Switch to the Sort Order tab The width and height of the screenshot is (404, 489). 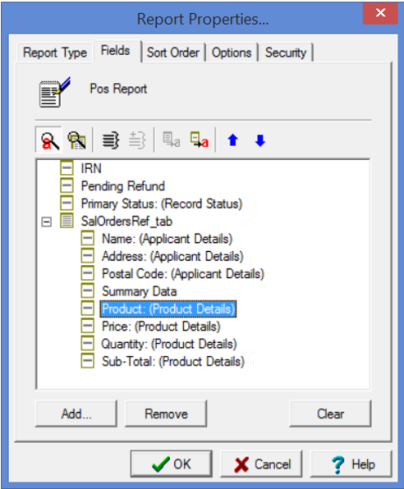coord(173,52)
